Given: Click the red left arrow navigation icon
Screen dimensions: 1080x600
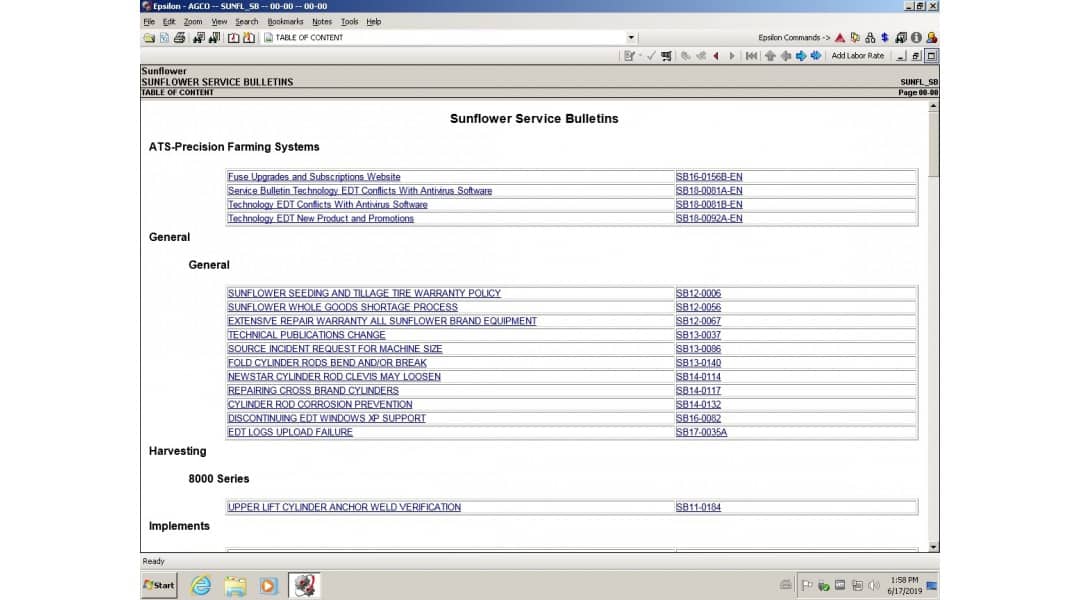Looking at the screenshot, I should pyautogui.click(x=716, y=56).
